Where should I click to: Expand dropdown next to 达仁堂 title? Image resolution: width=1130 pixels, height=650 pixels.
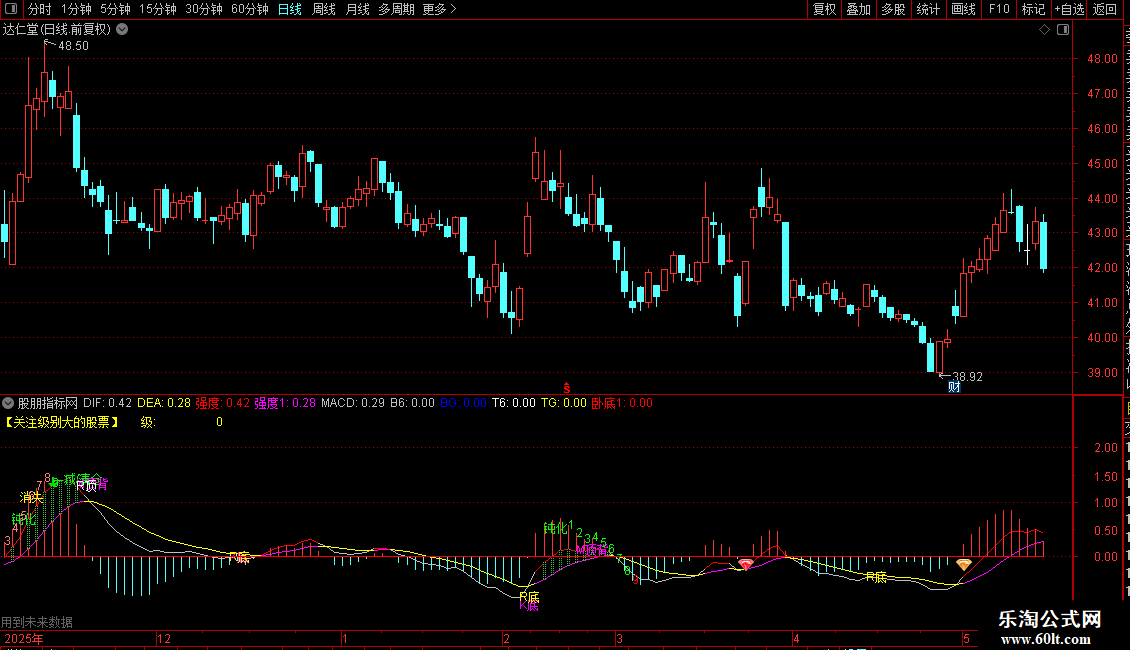[123, 30]
